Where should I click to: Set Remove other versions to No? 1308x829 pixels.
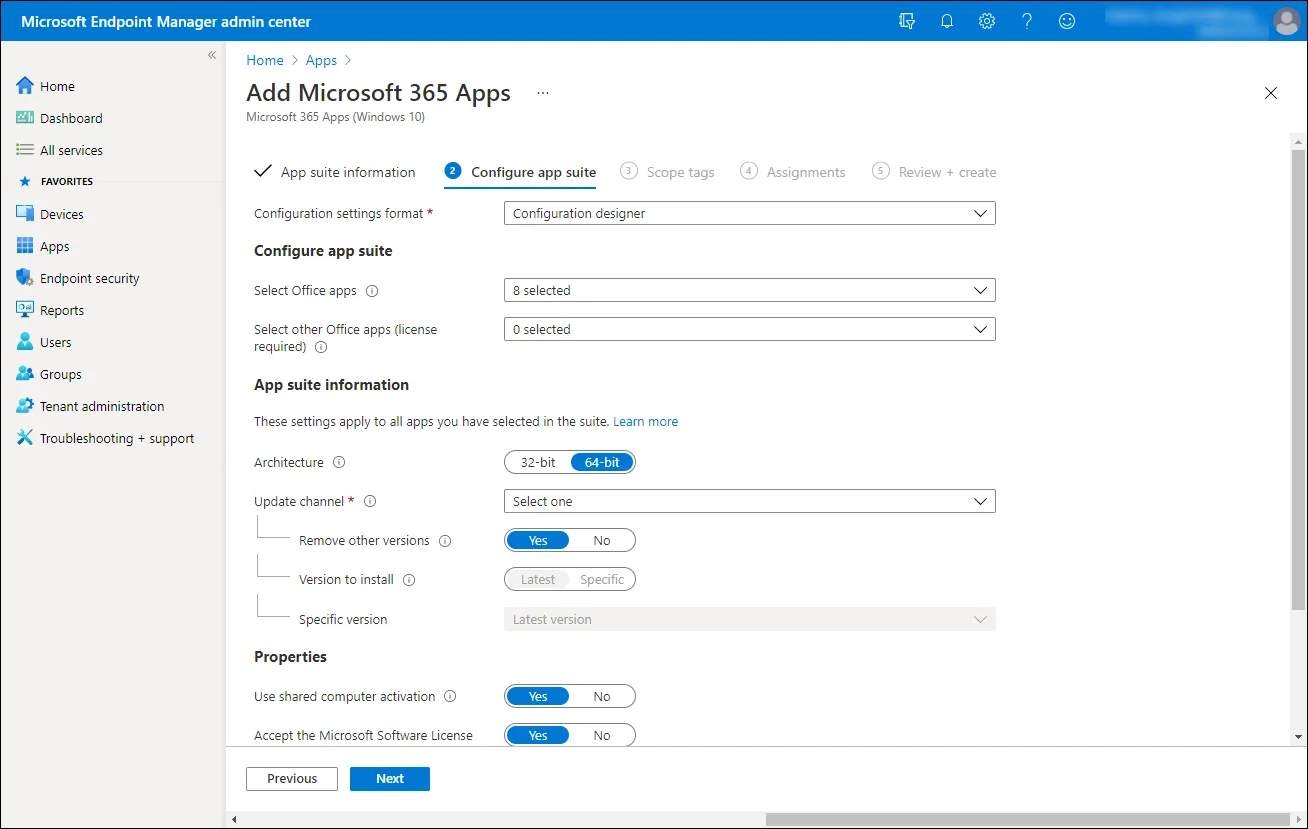pyautogui.click(x=601, y=540)
